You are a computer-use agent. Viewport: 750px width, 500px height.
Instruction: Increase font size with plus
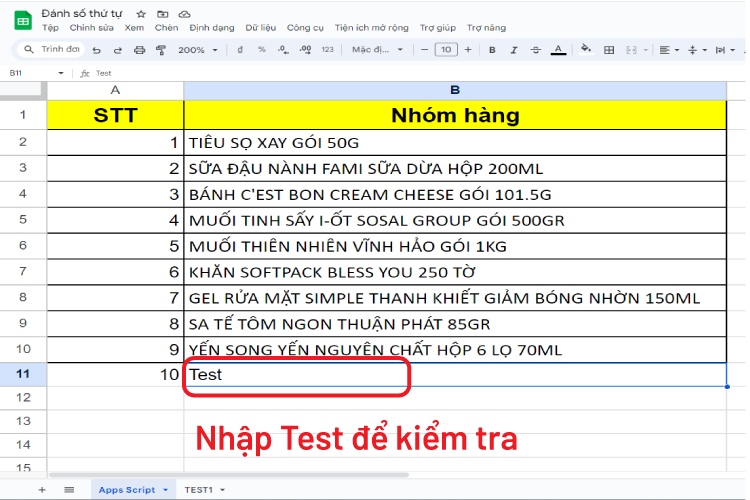(468, 49)
